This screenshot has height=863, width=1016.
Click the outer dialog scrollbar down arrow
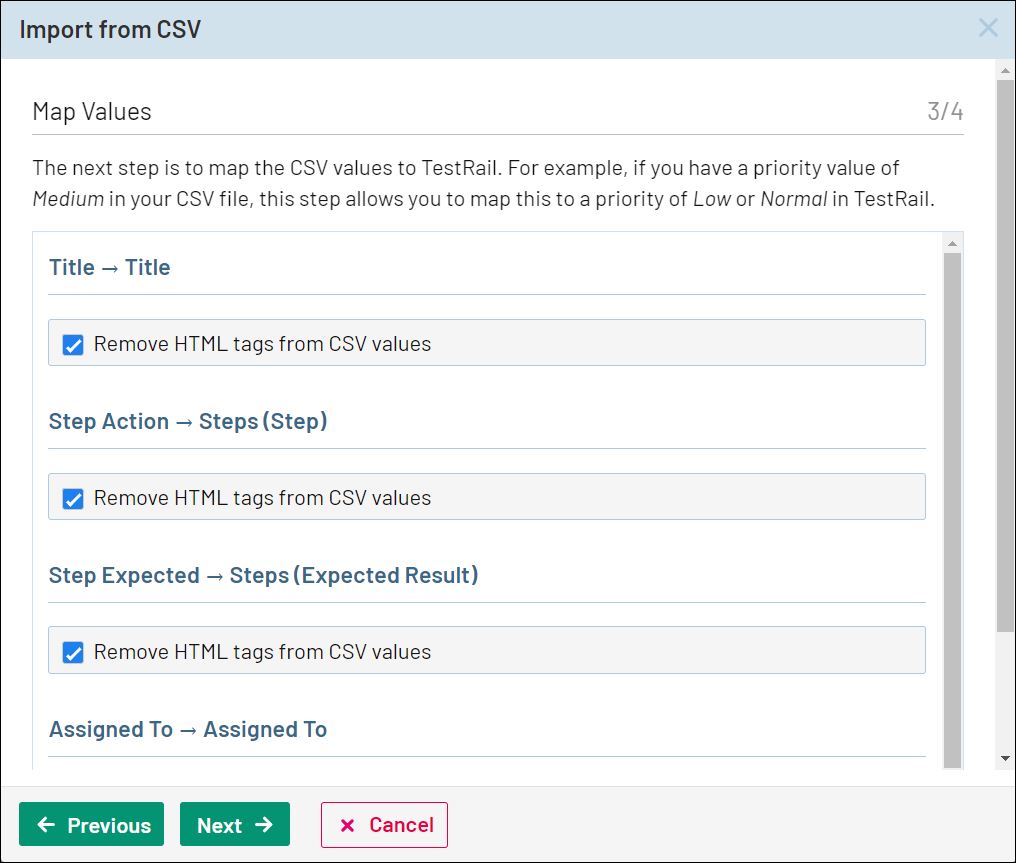click(1006, 759)
